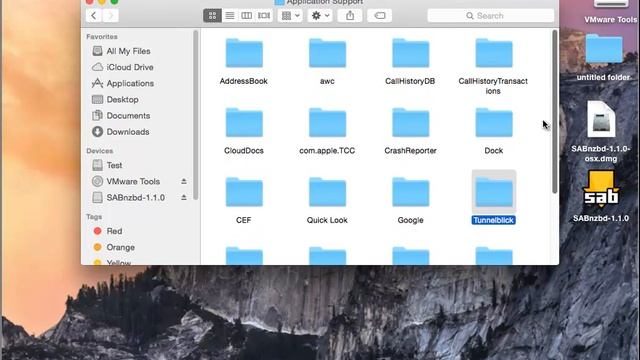The height and width of the screenshot is (360, 640).
Task: Open the item arrangement dropdown
Action: point(290,16)
